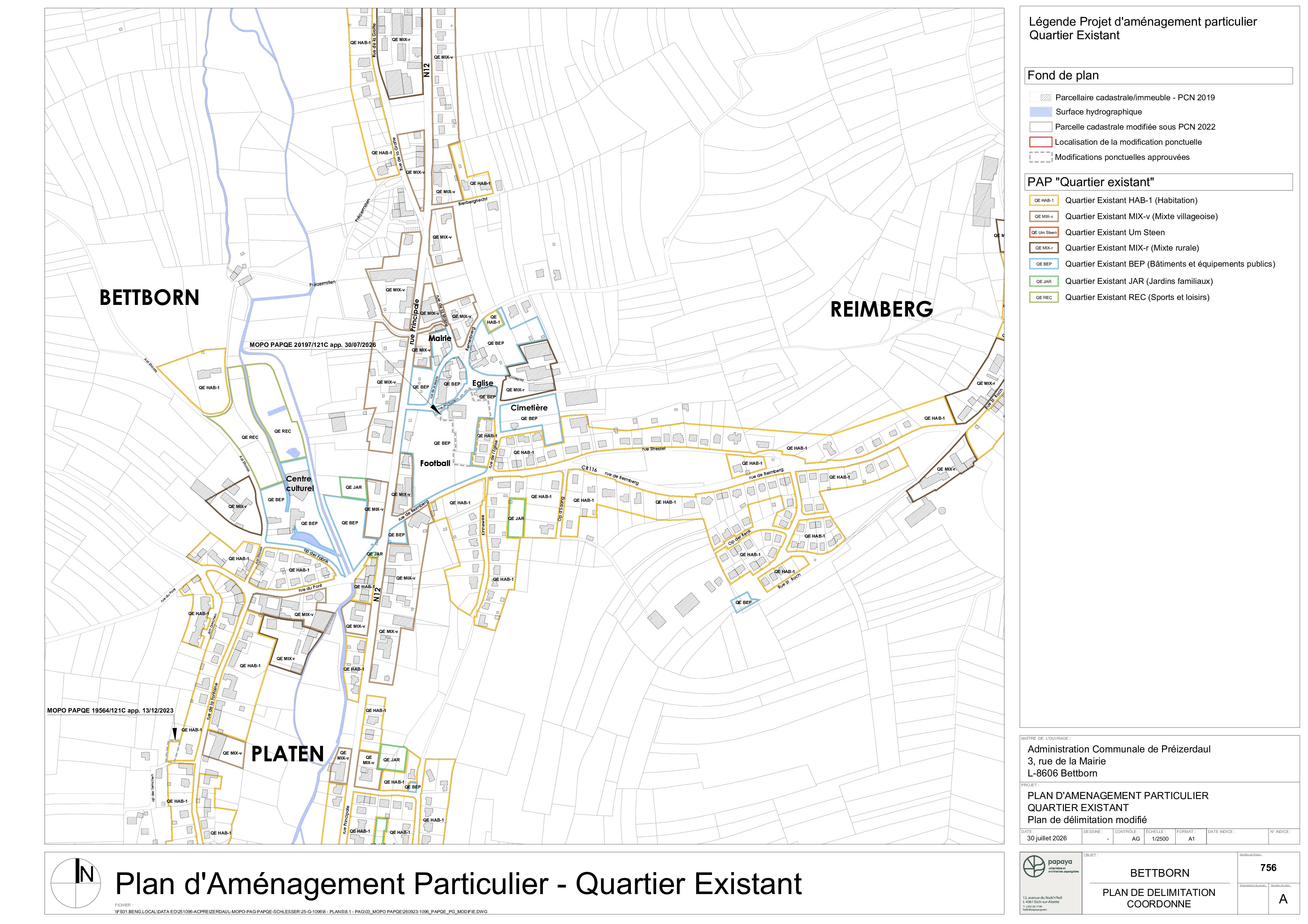The image size is (1308, 924).
Task: Click 'Plan de délimitation modifié' in title block
Action: tap(1087, 820)
